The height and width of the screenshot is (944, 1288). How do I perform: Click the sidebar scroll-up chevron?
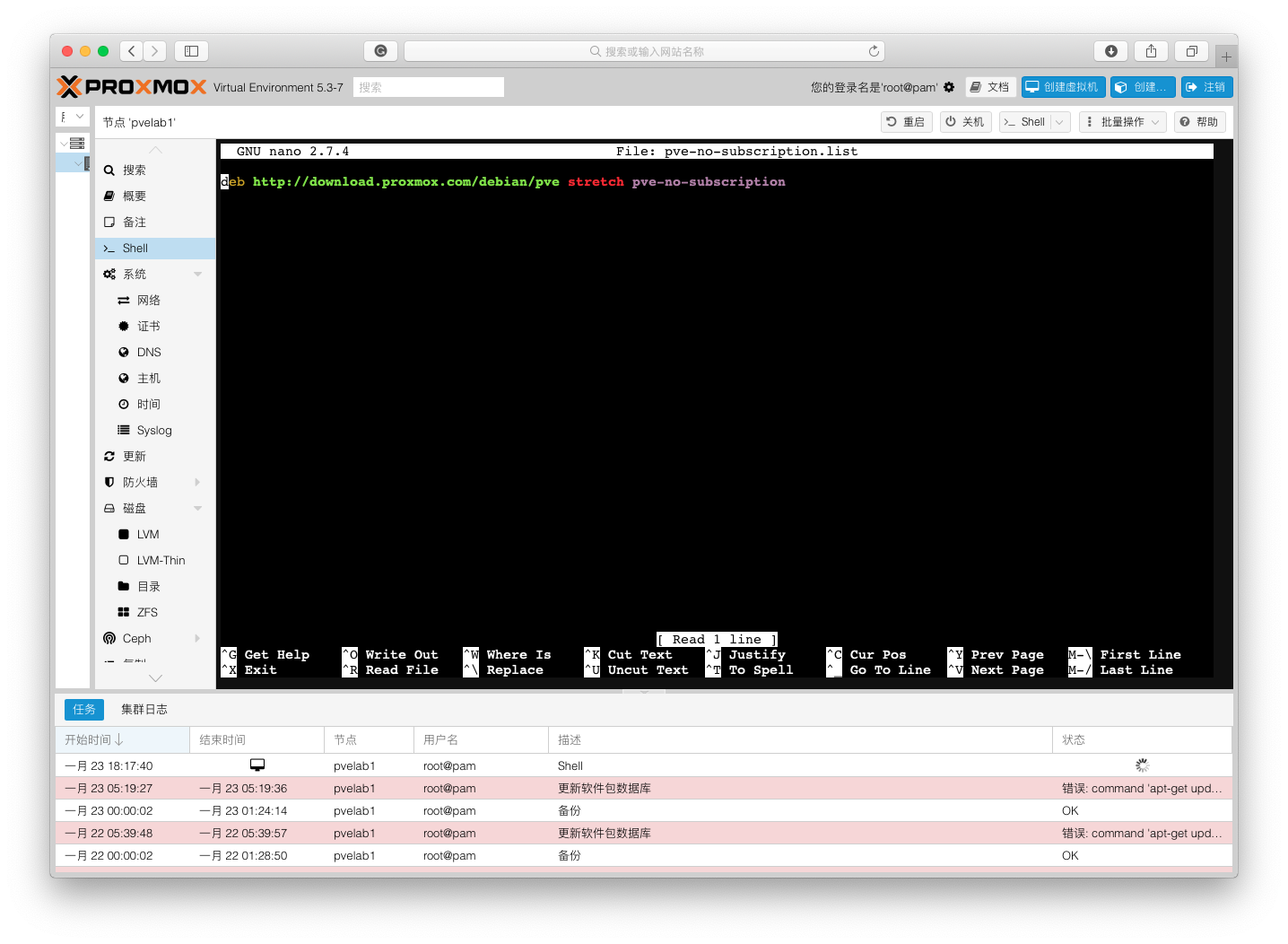(x=155, y=150)
